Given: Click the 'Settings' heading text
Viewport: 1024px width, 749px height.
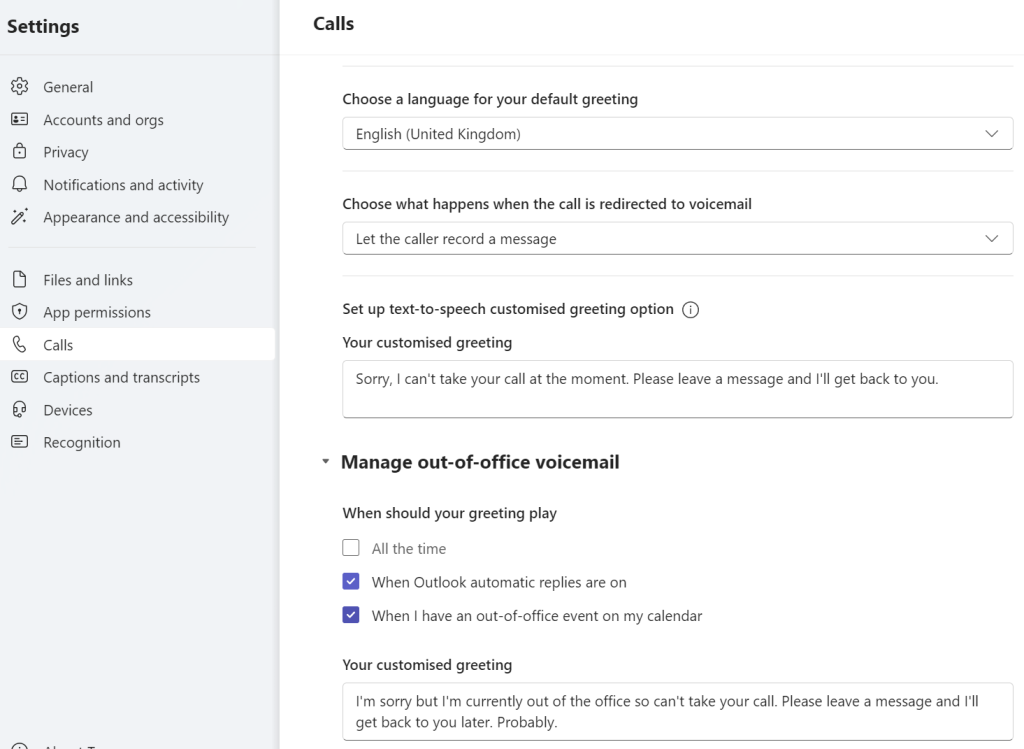Looking at the screenshot, I should [43, 26].
